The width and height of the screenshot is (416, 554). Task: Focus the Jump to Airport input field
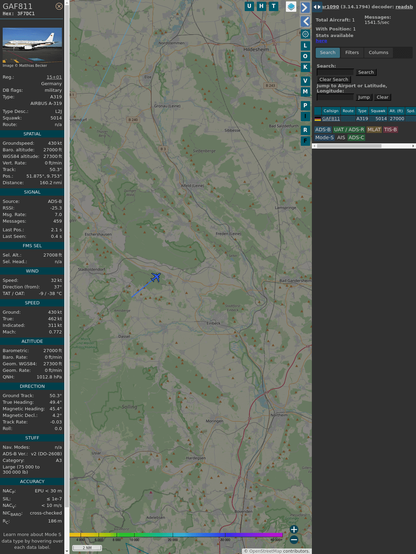335,97
